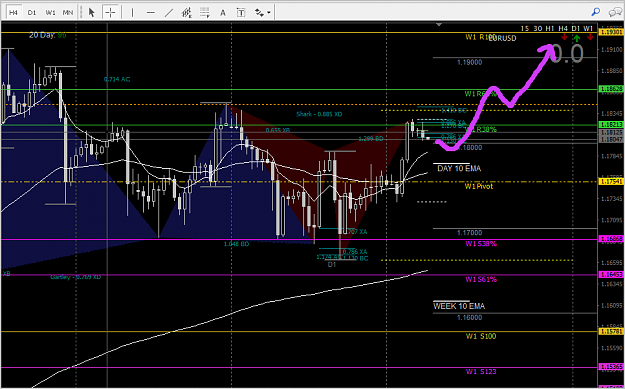The image size is (625, 389).
Task: Pick the horizontal line drawing tool
Action: 151,13
